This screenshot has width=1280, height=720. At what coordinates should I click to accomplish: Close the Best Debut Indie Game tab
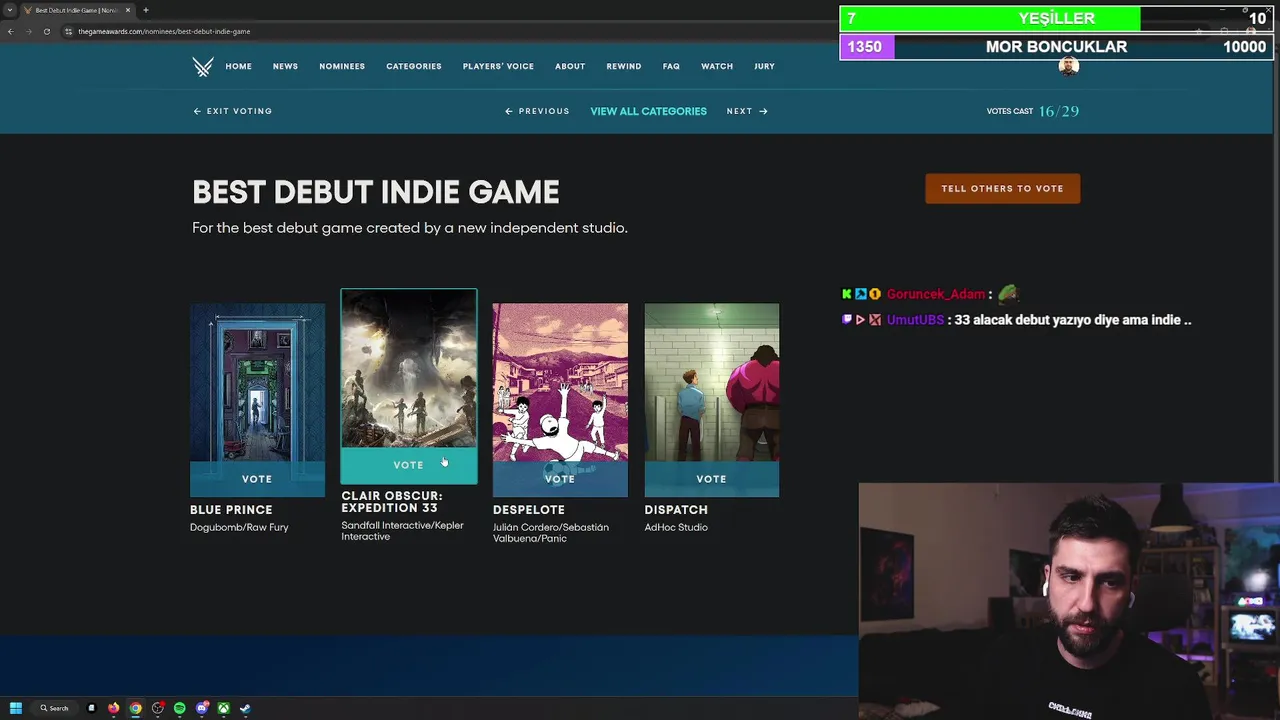coord(128,10)
